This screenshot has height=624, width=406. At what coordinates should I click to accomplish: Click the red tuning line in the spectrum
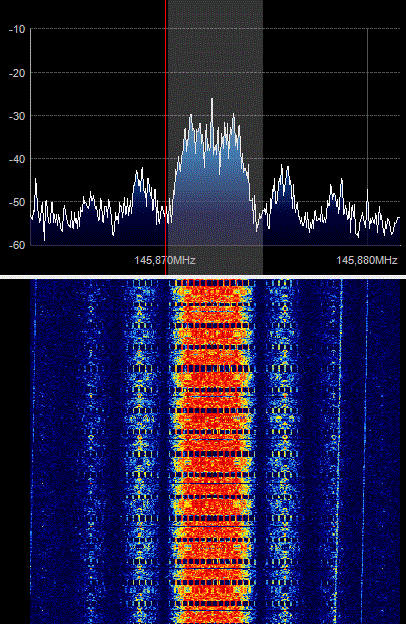pyautogui.click(x=166, y=137)
